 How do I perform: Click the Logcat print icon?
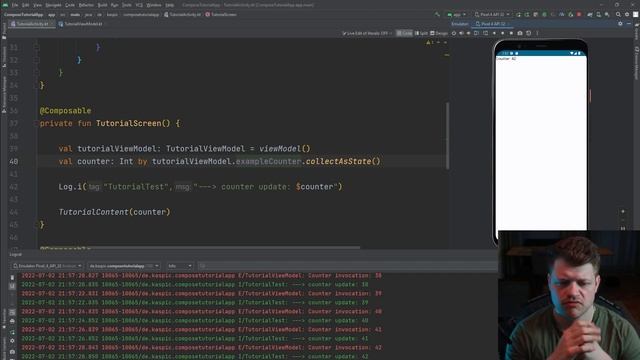(12, 321)
